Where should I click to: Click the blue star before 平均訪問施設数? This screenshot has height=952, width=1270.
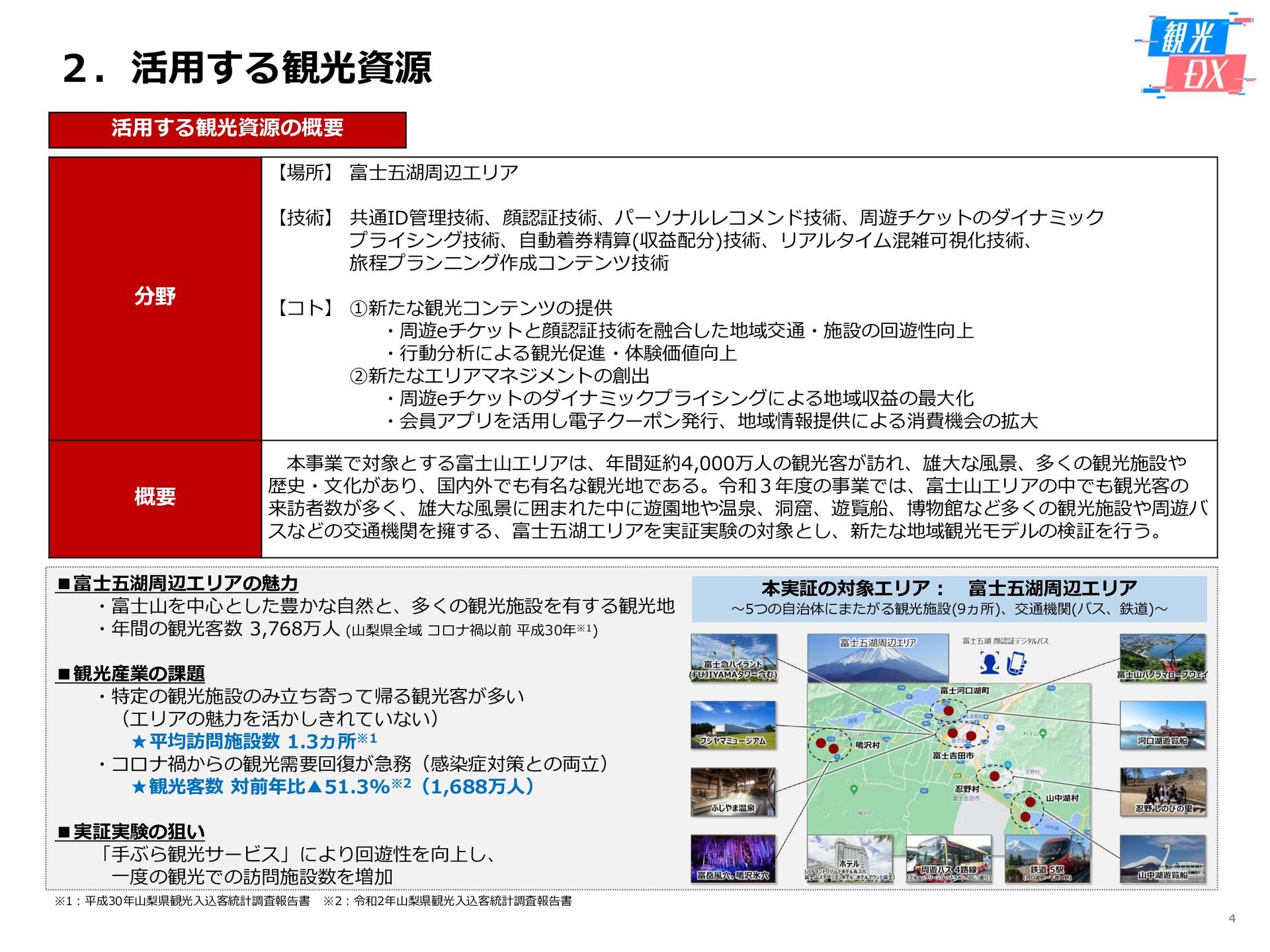tap(139, 742)
